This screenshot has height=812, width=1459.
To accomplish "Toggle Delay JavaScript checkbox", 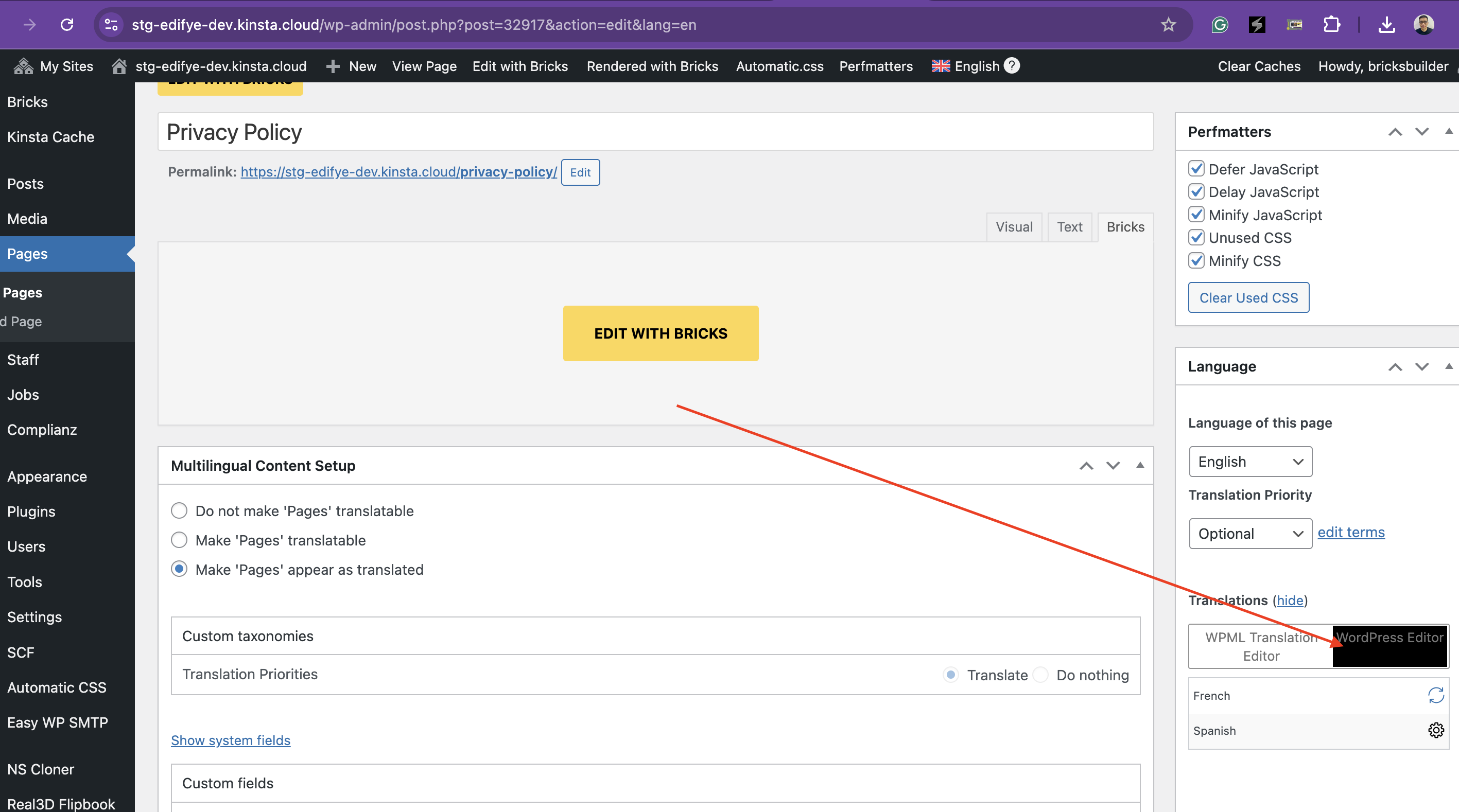I will 1196,191.
